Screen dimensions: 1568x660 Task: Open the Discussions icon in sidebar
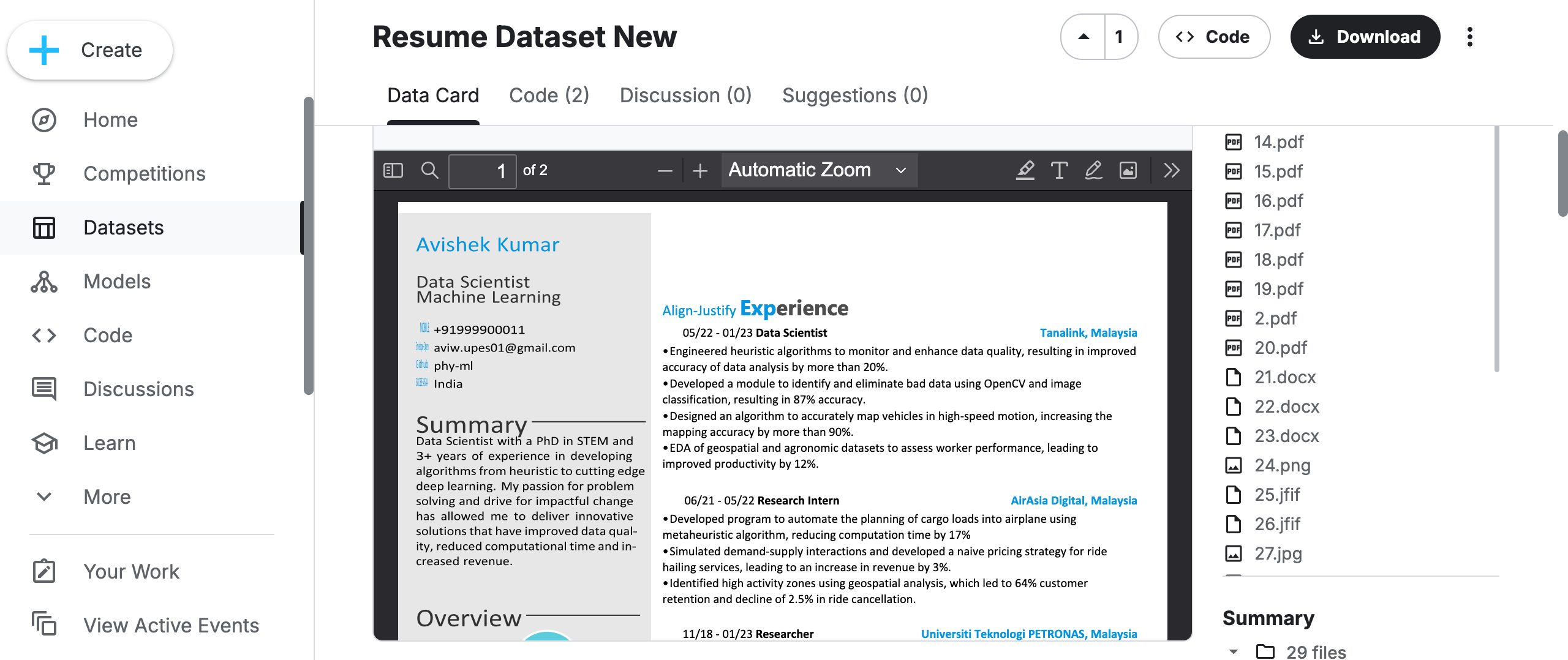[x=44, y=389]
